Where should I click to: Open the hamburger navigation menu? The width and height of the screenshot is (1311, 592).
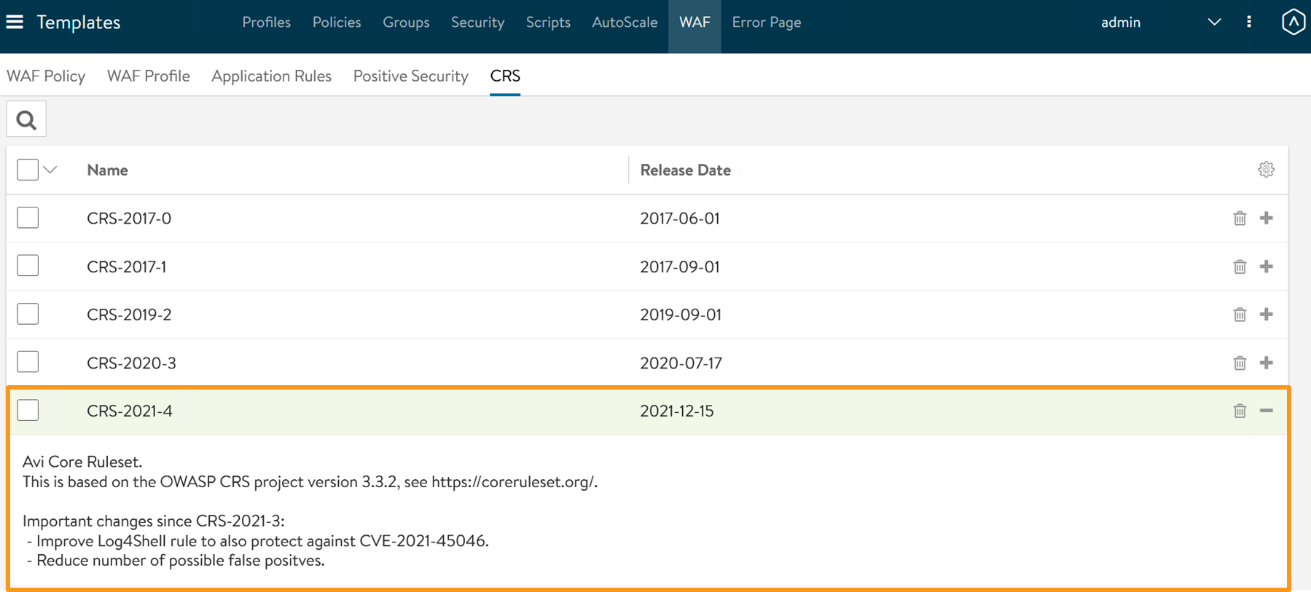coord(15,22)
